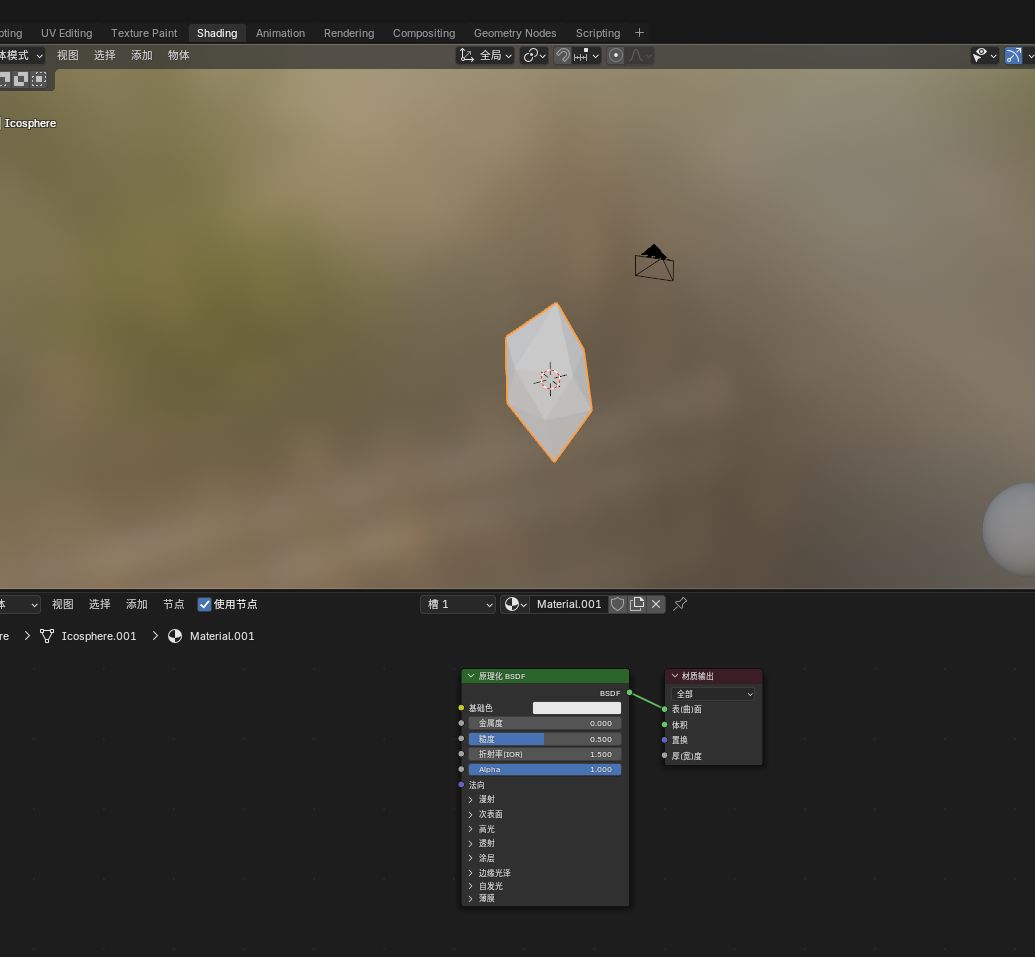Click the proportional editing circle icon
The height and width of the screenshot is (957, 1035).
pyautogui.click(x=616, y=56)
